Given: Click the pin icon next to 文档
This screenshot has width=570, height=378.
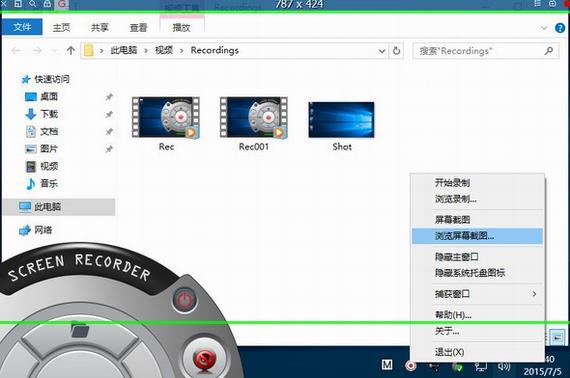Looking at the screenshot, I should [109, 132].
